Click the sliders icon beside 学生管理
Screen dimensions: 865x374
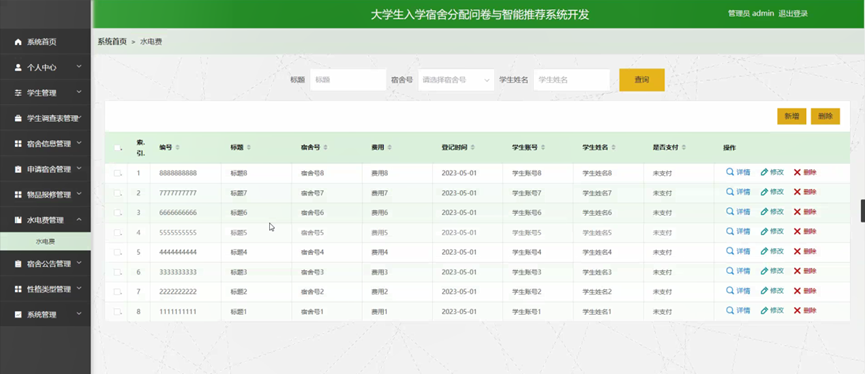coord(18,93)
